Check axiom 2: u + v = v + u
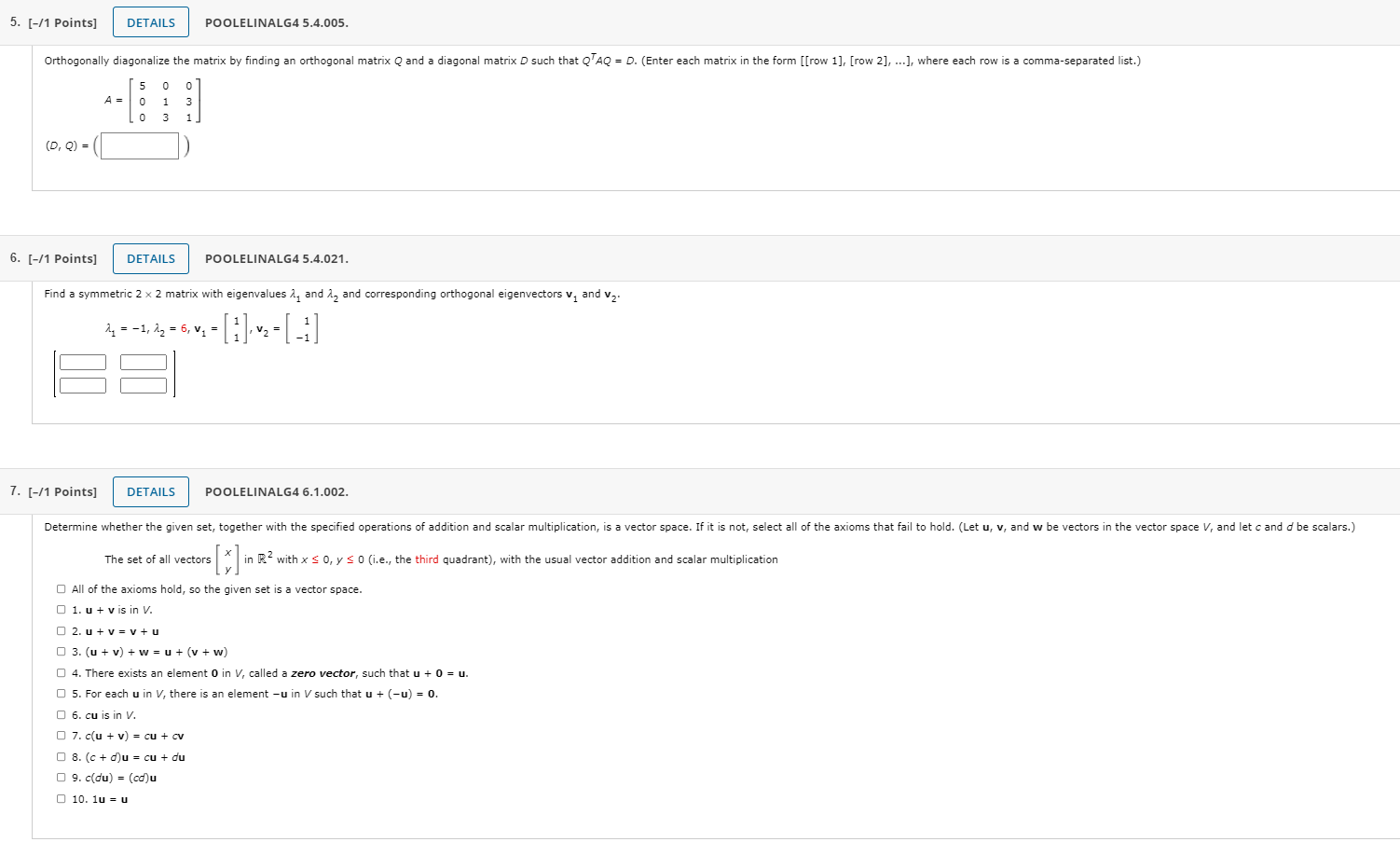 60,631
